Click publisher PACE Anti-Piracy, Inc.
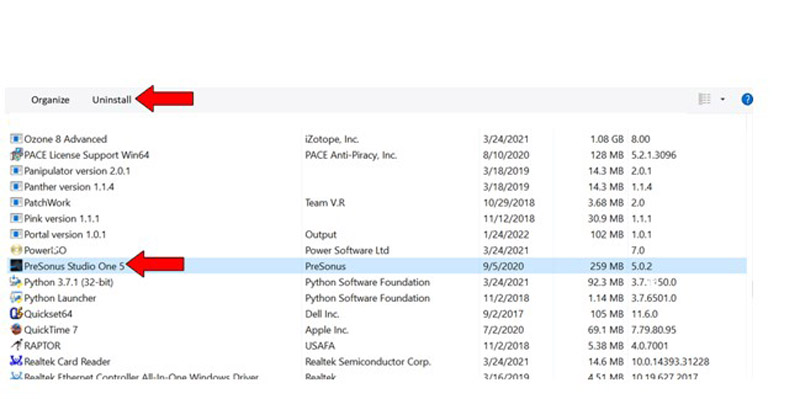The width and height of the screenshot is (800, 399). [351, 155]
